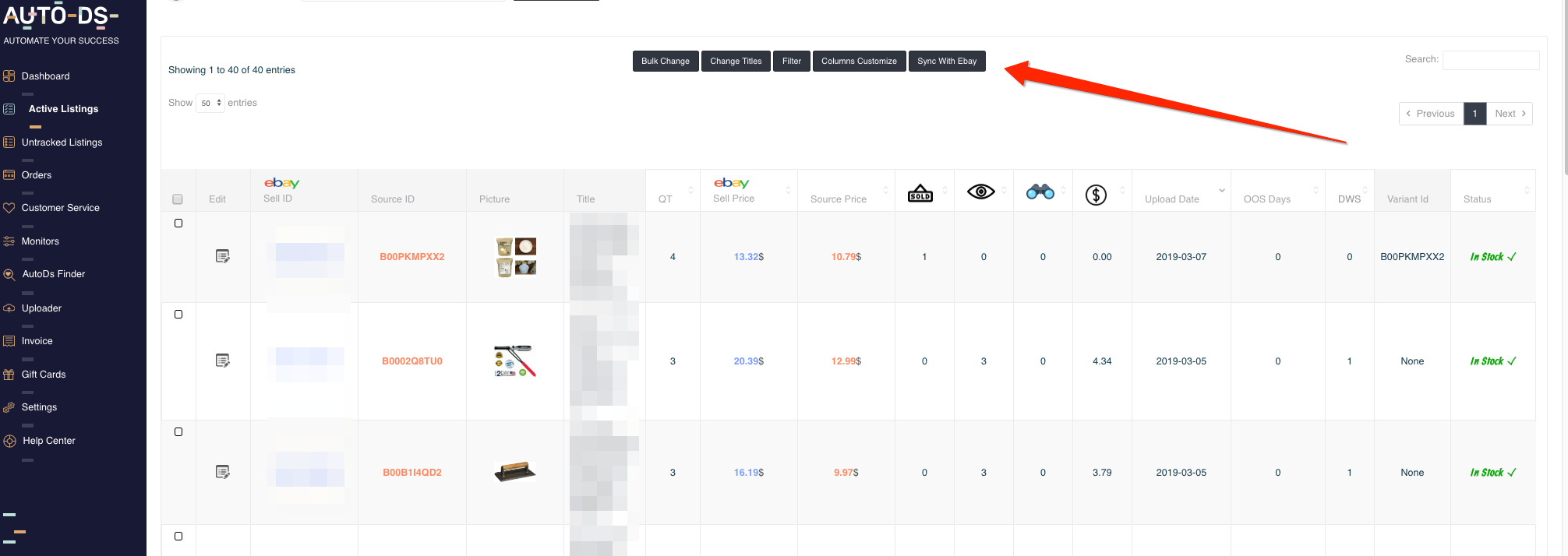Open edit icon for listing B00PKMPXX2
The image size is (1568, 556).
coord(223,256)
